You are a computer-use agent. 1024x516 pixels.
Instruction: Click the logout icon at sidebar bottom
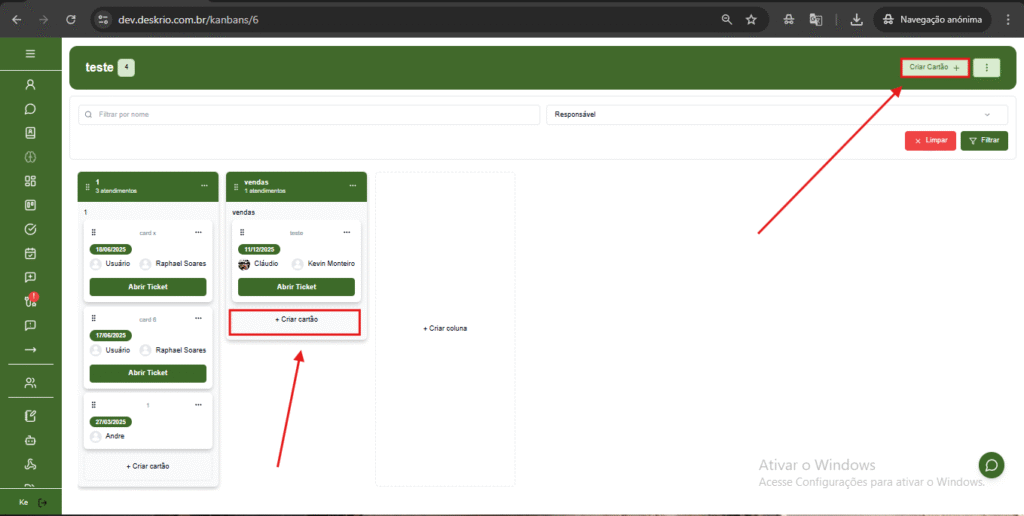pyautogui.click(x=42, y=501)
